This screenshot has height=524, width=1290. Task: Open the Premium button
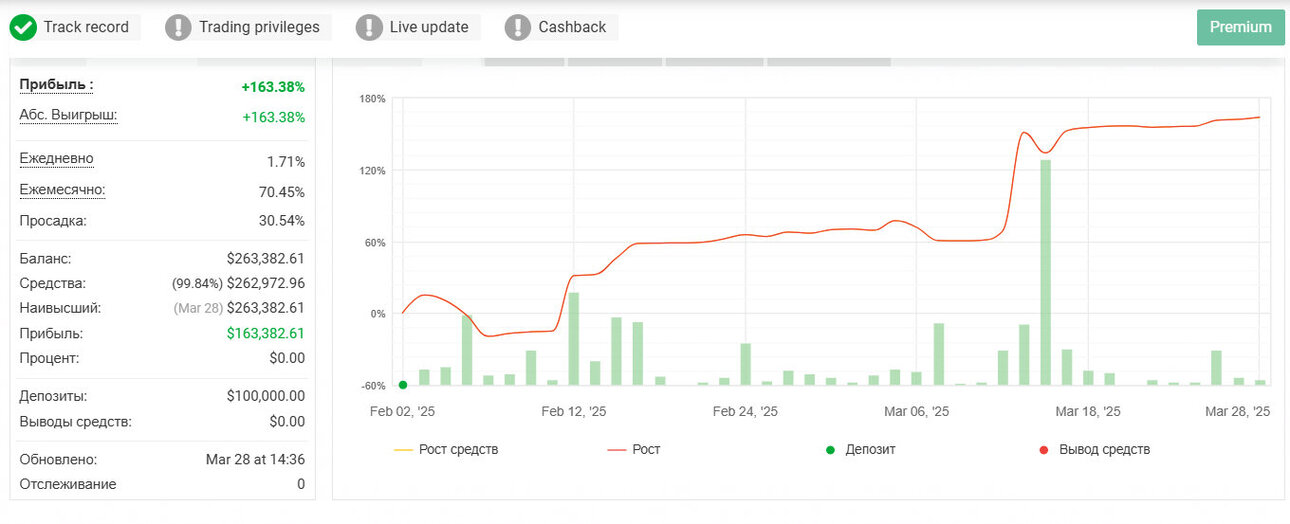(1240, 27)
